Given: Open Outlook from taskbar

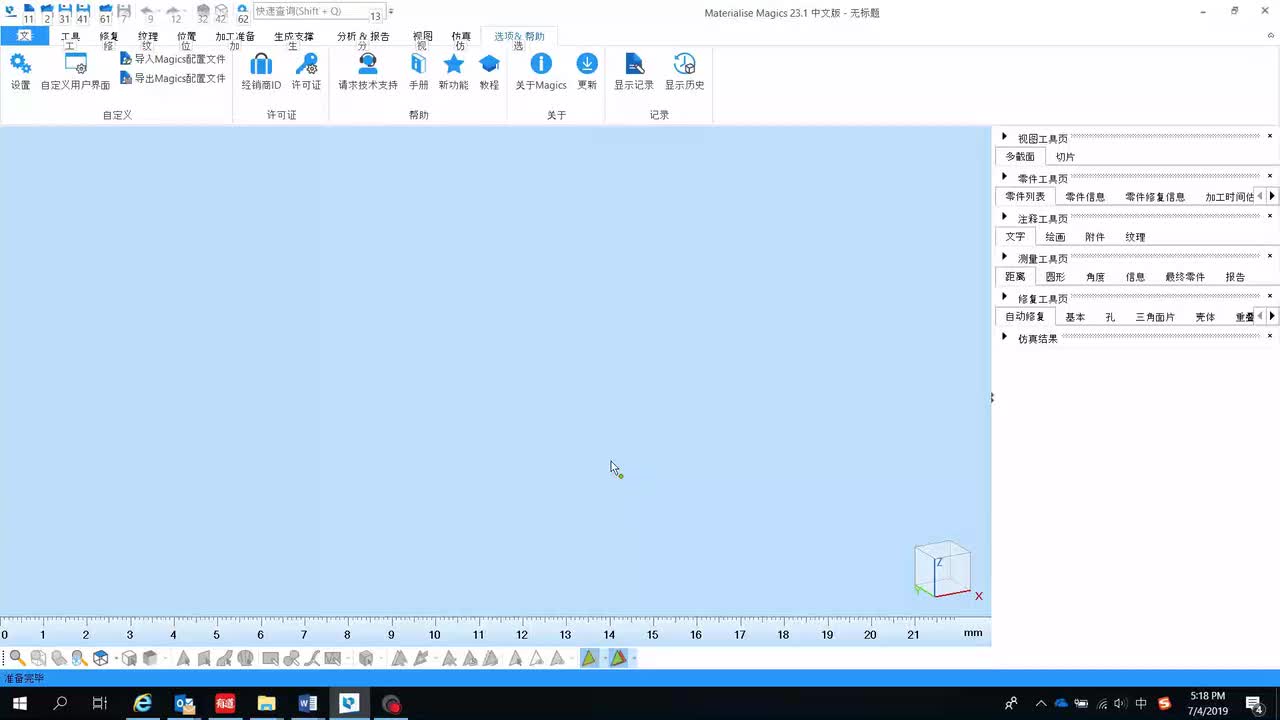Looking at the screenshot, I should 184,703.
